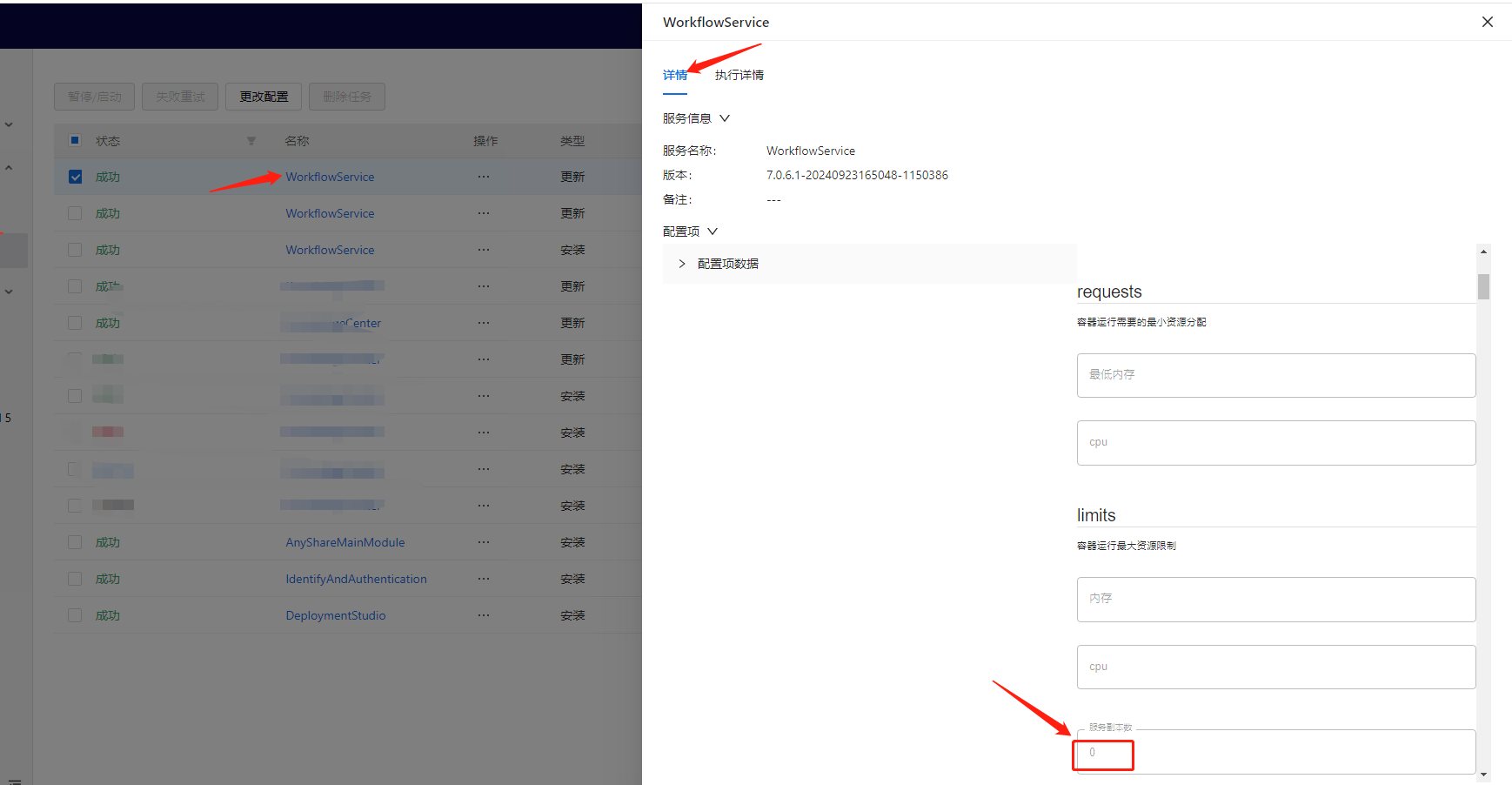The image size is (1512, 785).
Task: Close the WorkflowService details panel
Action: (x=1487, y=22)
